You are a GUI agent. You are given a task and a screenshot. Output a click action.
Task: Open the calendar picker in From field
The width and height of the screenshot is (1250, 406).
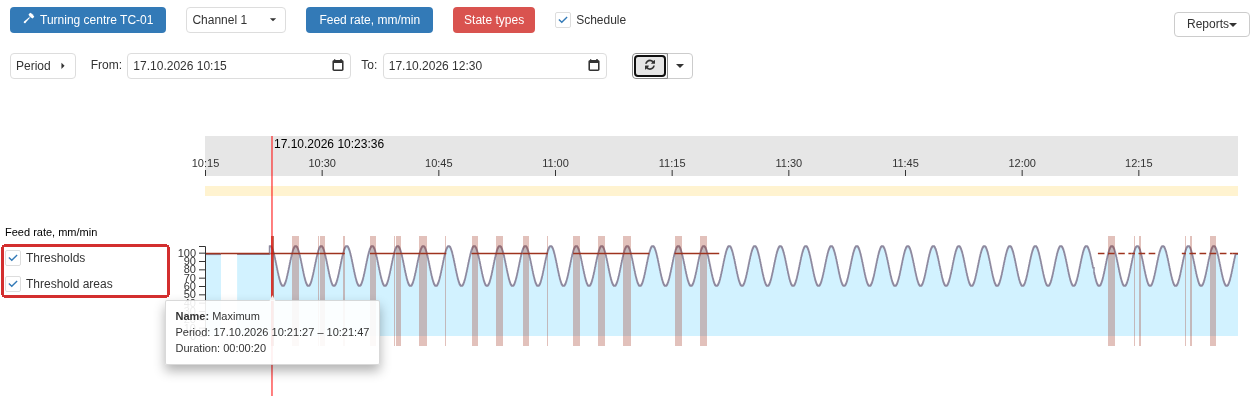click(x=338, y=66)
